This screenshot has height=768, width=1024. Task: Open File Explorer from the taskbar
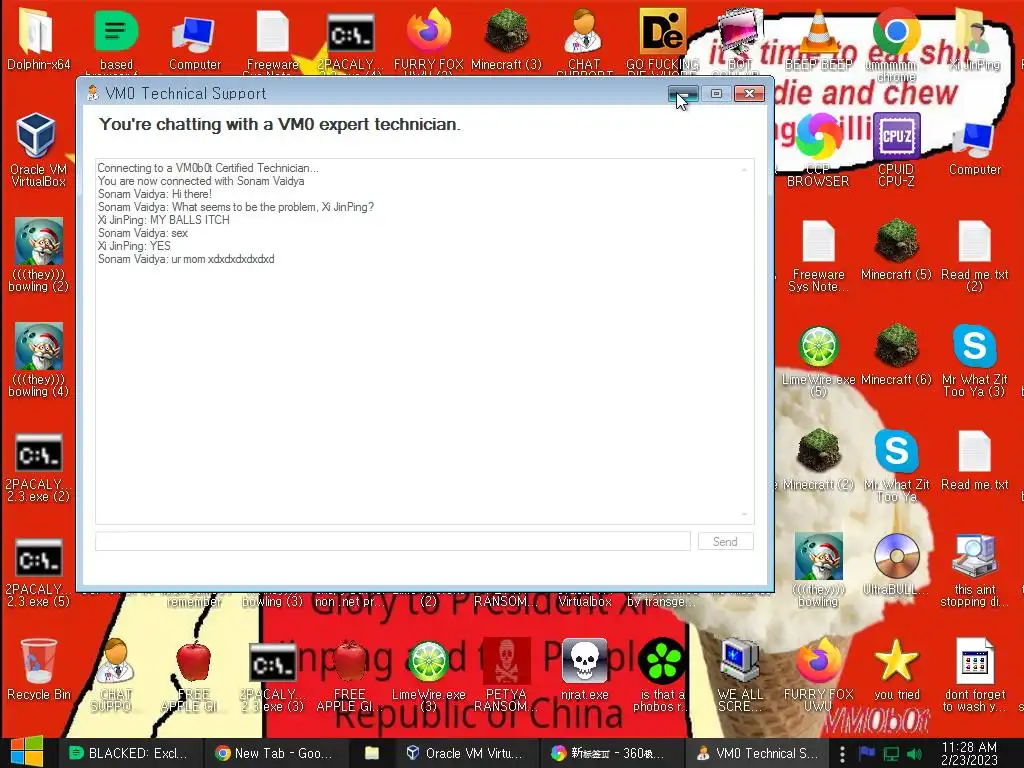tap(372, 753)
